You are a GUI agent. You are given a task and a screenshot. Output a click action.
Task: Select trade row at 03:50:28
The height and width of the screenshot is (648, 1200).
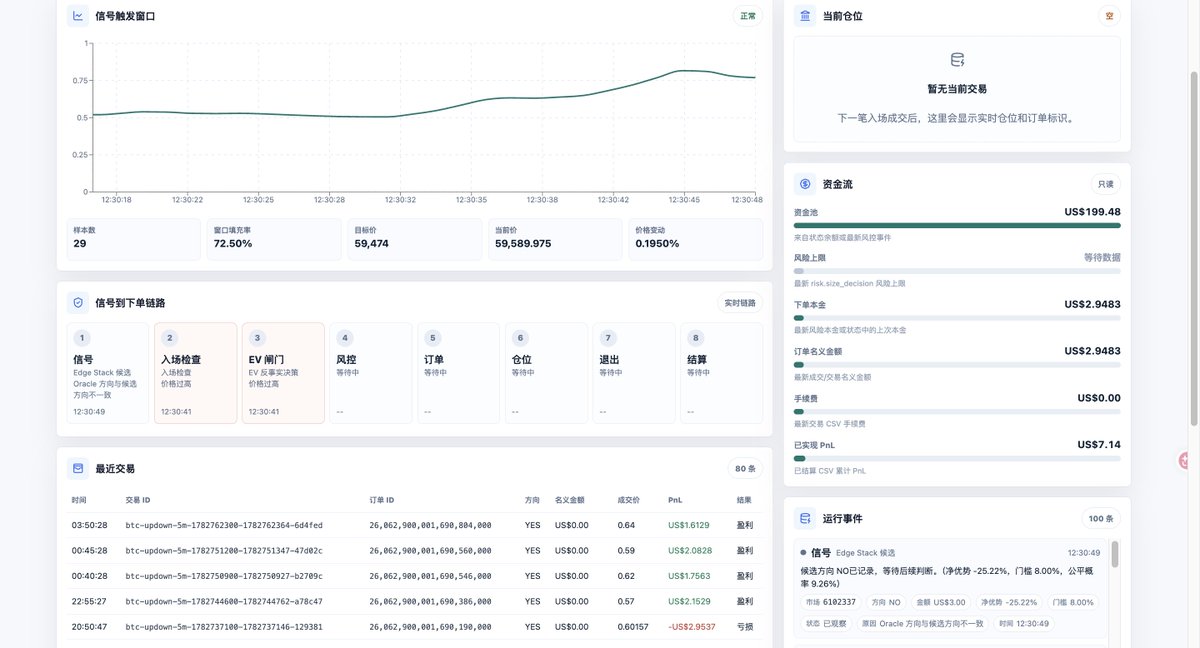415,525
